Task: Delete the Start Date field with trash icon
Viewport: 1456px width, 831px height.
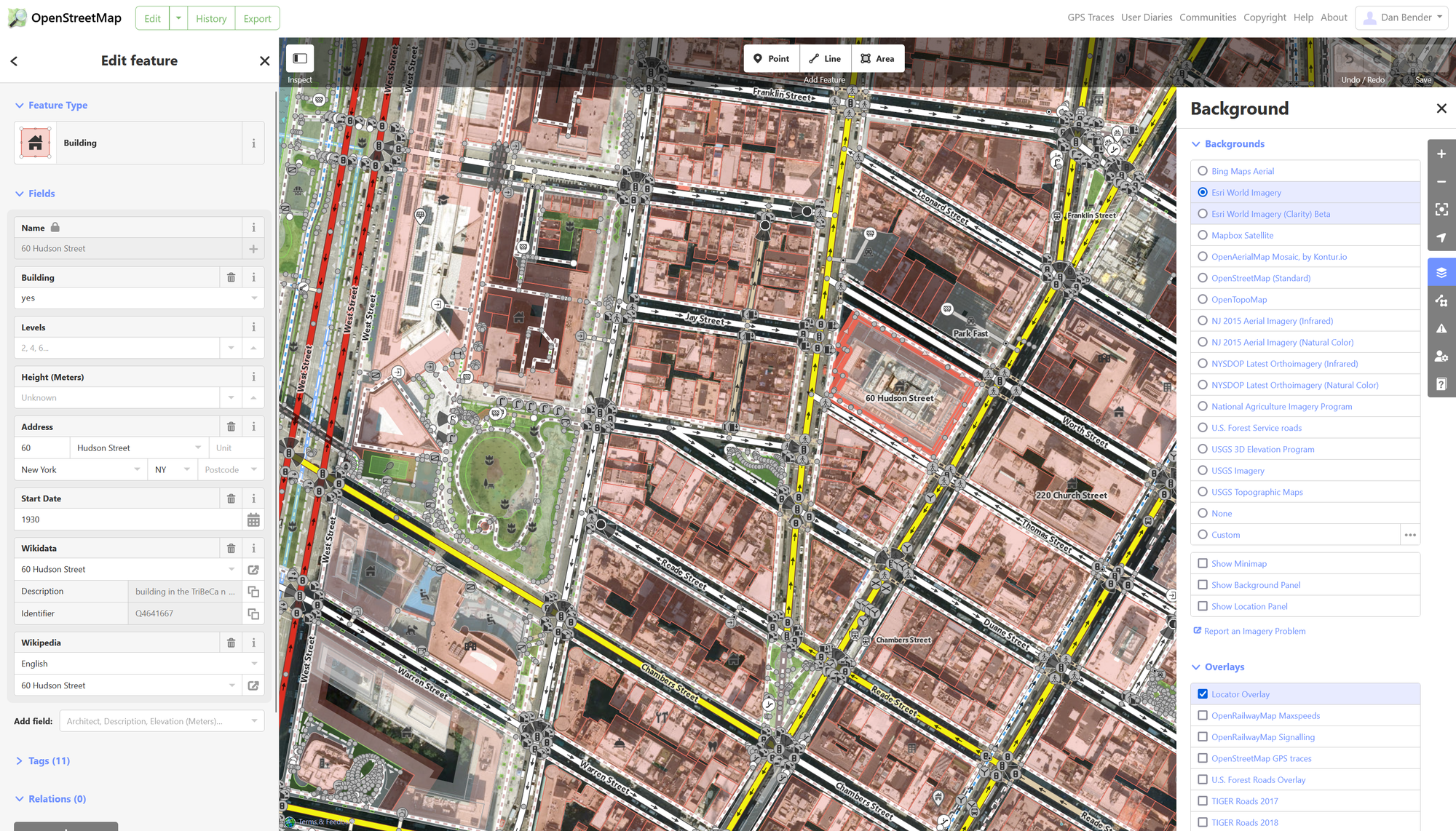Action: 231,498
